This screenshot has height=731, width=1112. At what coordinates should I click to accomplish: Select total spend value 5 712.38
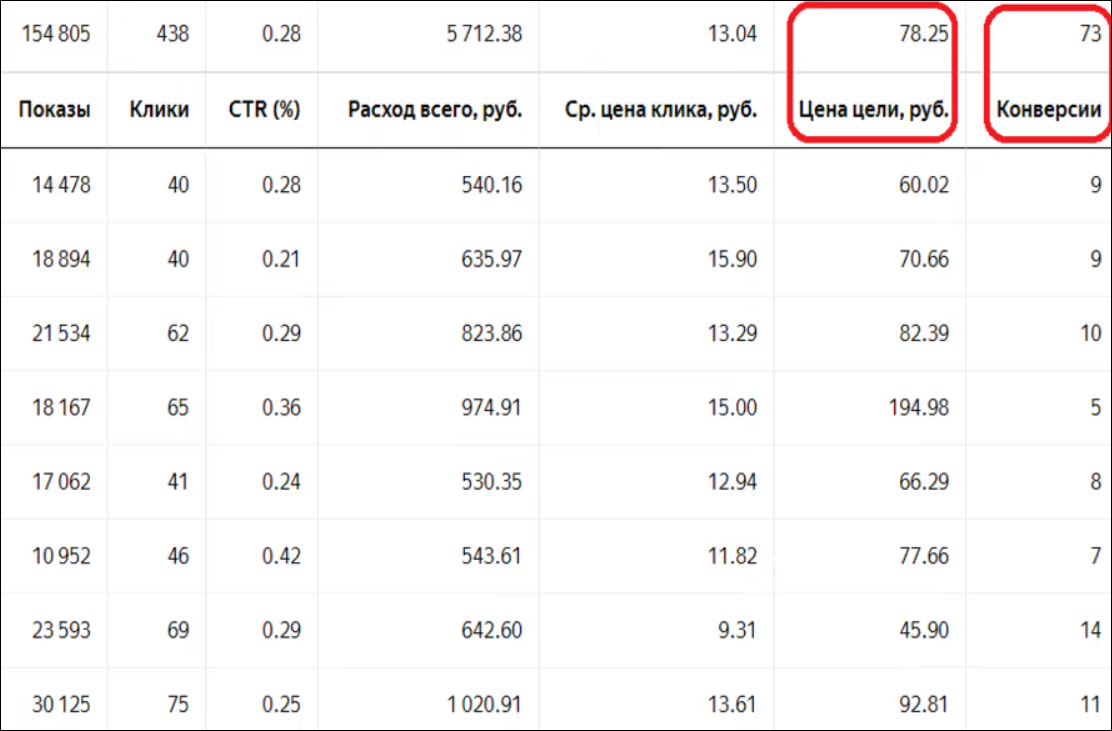tap(484, 34)
